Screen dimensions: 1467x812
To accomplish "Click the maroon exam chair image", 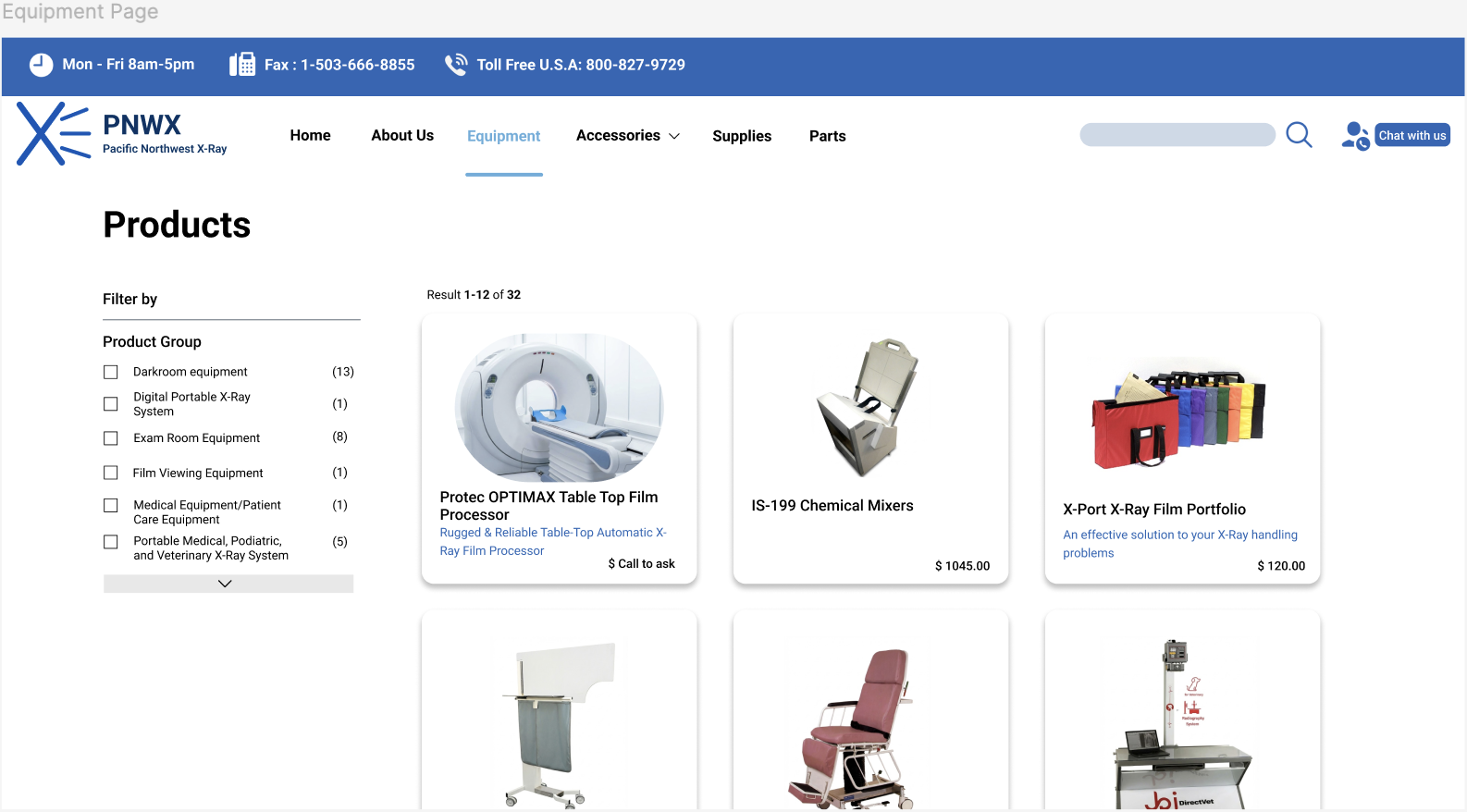I will click(x=851, y=729).
